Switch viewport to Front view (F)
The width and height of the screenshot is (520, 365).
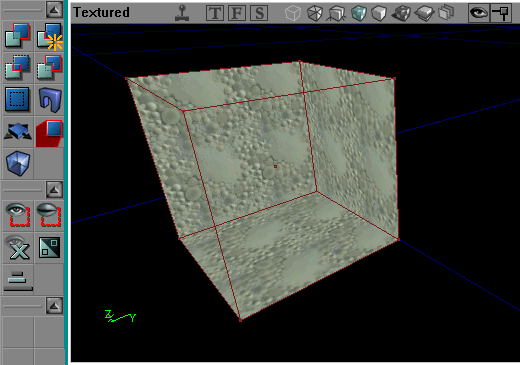[237, 13]
